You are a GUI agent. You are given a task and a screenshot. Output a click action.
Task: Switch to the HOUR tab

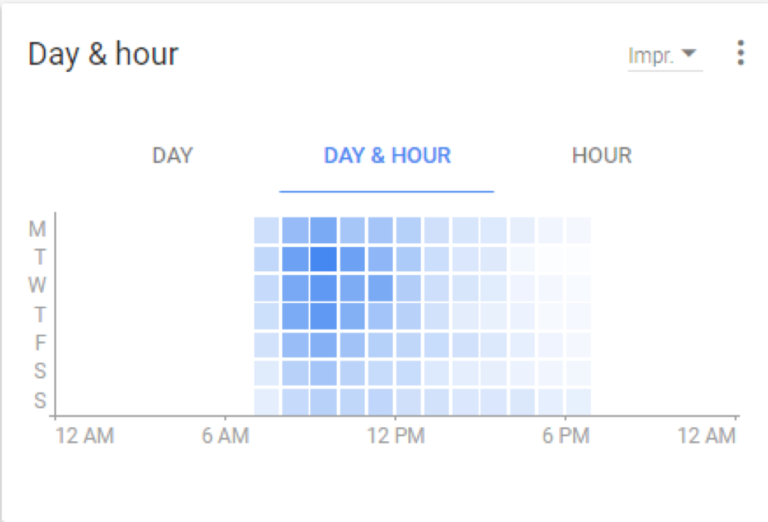click(x=602, y=156)
